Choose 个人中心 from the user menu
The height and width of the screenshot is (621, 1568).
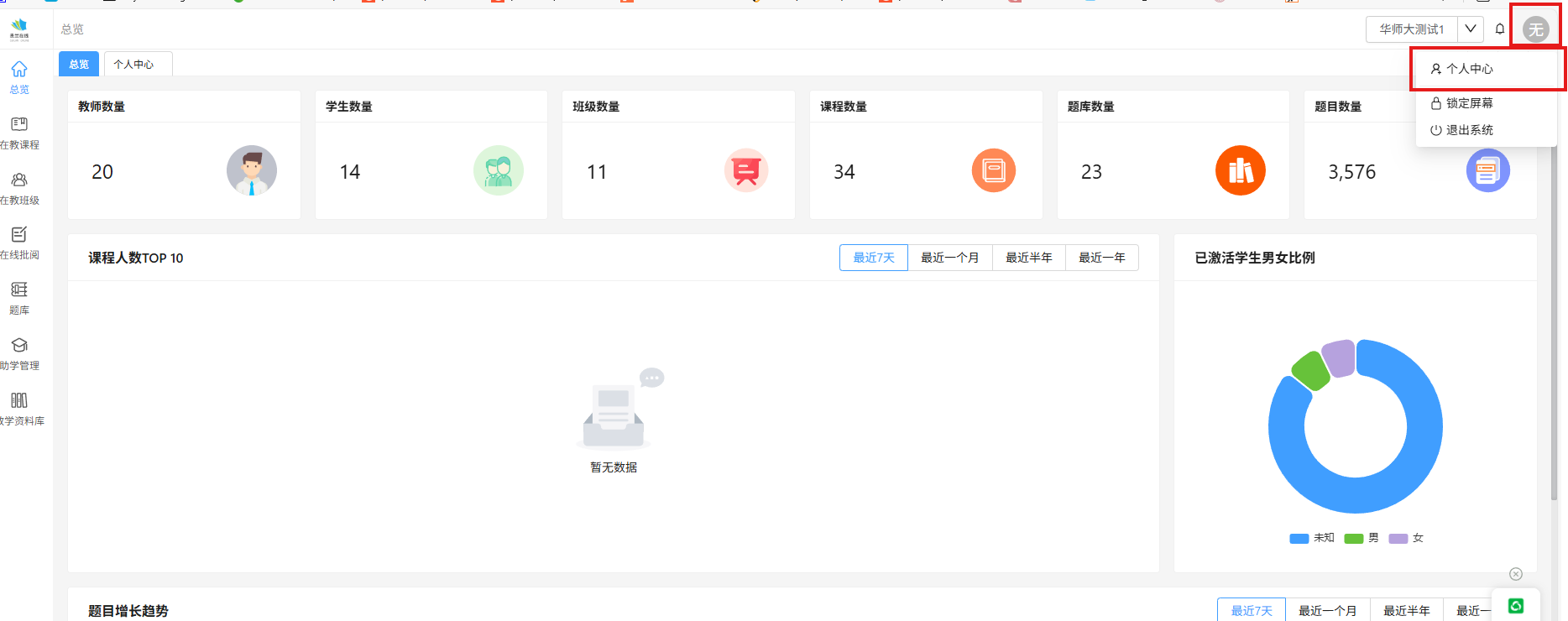(1469, 69)
